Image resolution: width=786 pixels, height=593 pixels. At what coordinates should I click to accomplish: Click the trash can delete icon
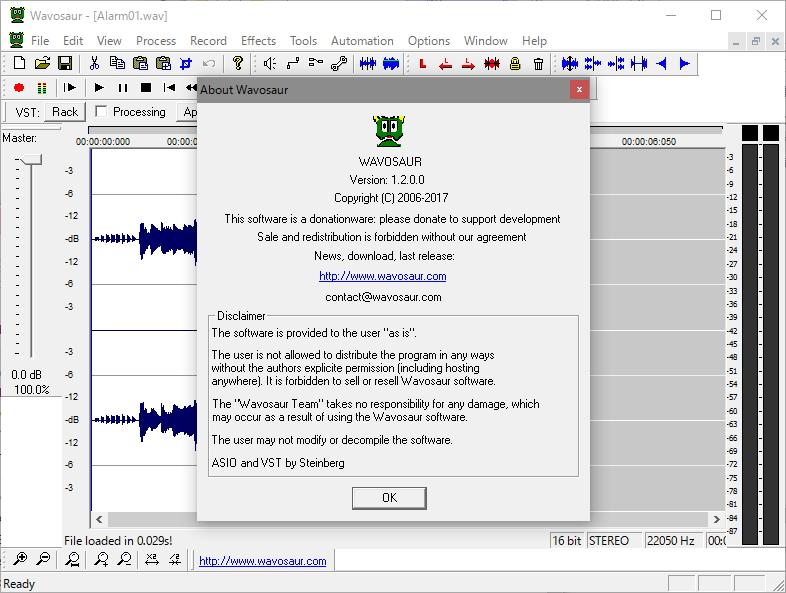(538, 64)
